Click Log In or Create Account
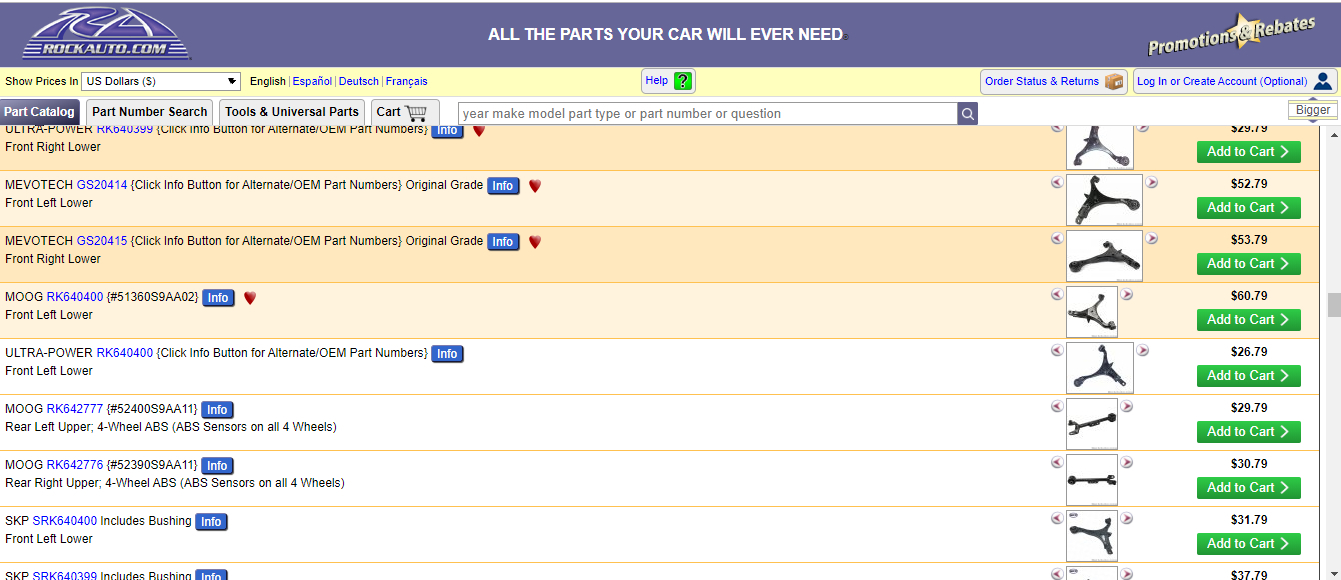The height and width of the screenshot is (580, 1341). point(1234,82)
